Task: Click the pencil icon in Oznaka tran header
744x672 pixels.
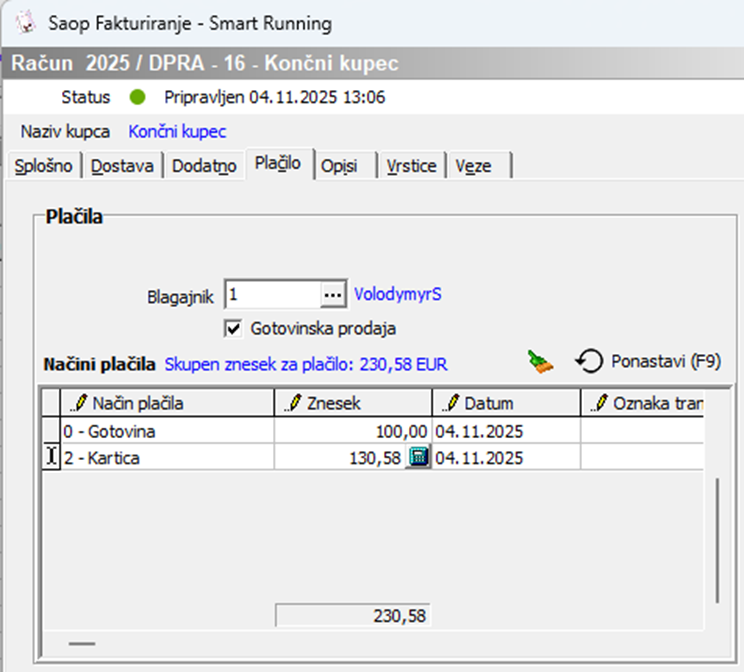Action: pyautogui.click(x=599, y=403)
